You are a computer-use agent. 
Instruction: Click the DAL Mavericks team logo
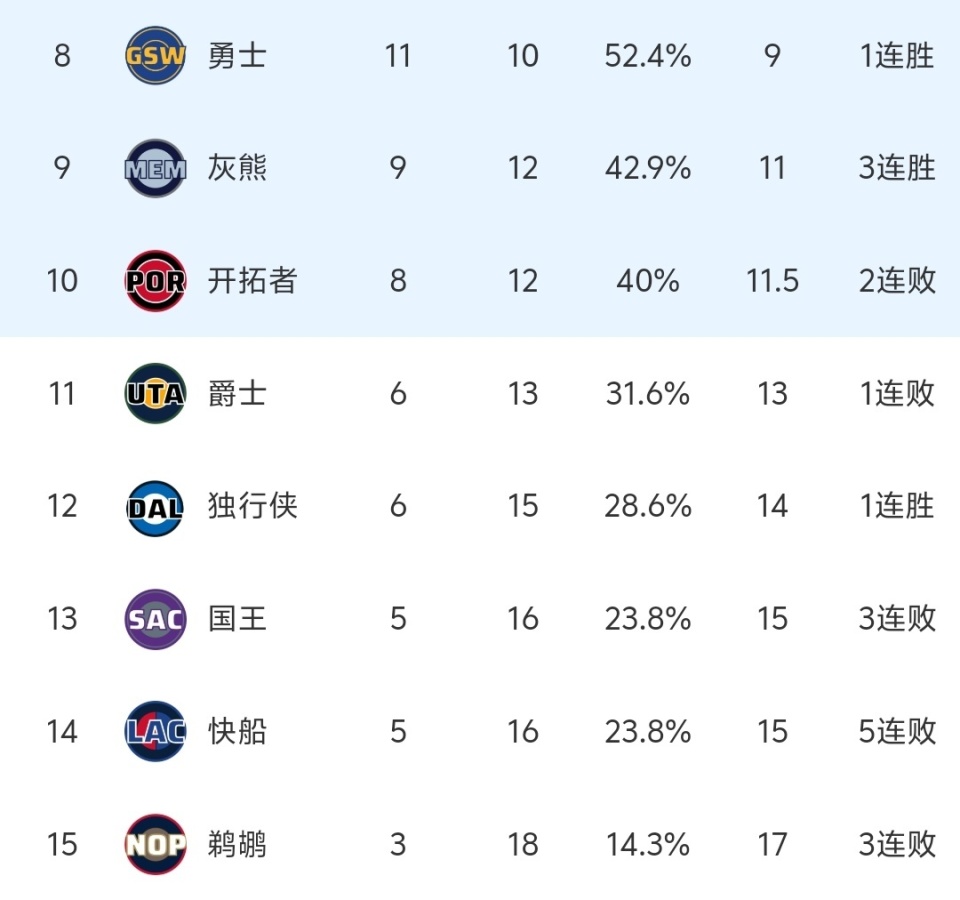(x=156, y=507)
